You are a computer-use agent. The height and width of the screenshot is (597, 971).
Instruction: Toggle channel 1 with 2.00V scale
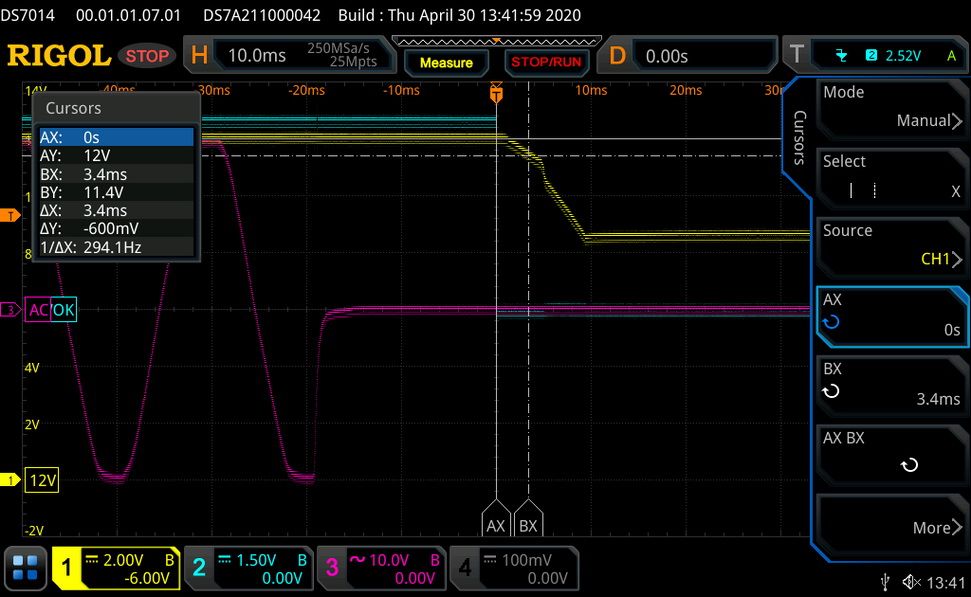(116, 568)
